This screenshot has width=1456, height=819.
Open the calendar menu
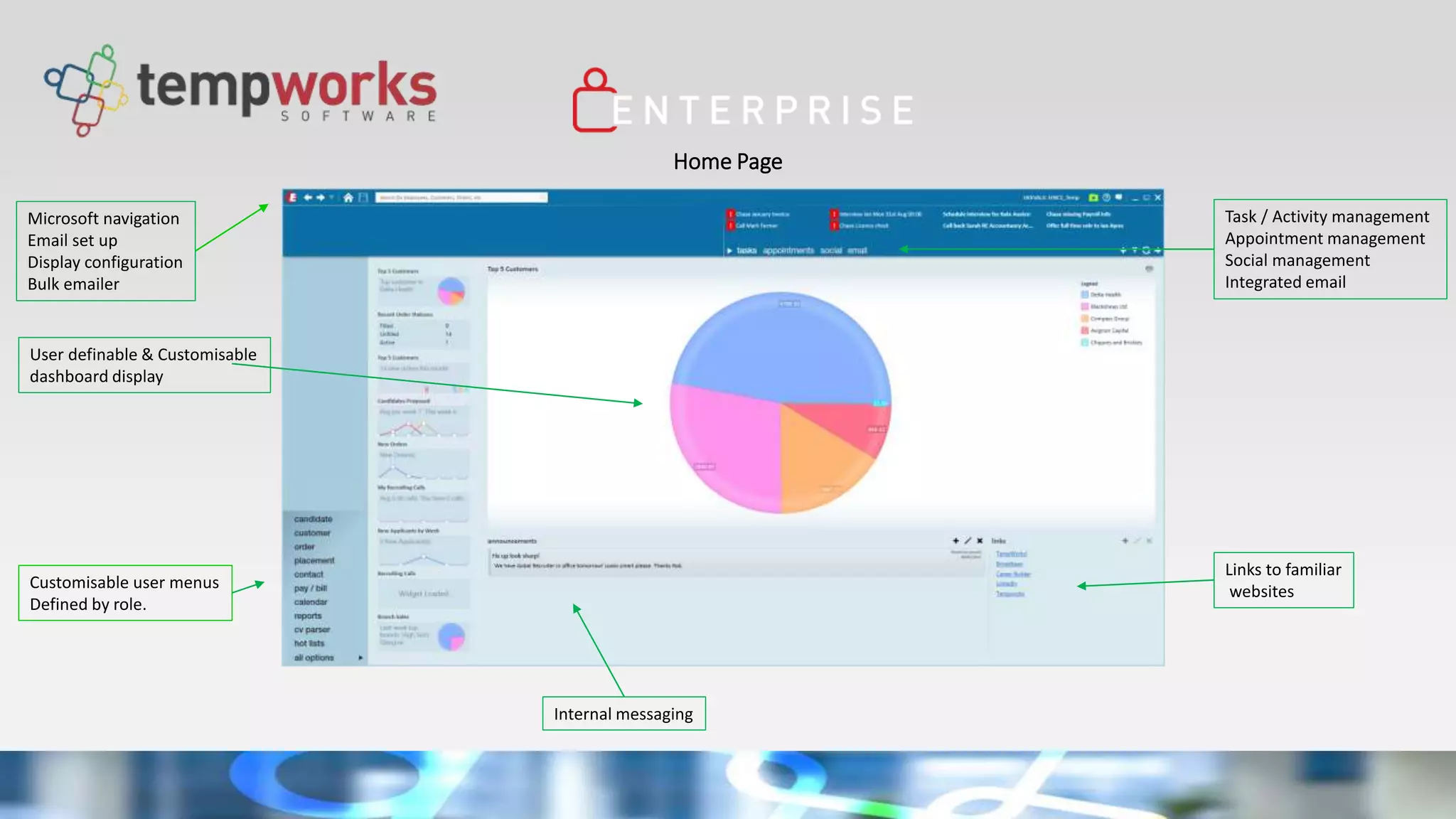[311, 602]
